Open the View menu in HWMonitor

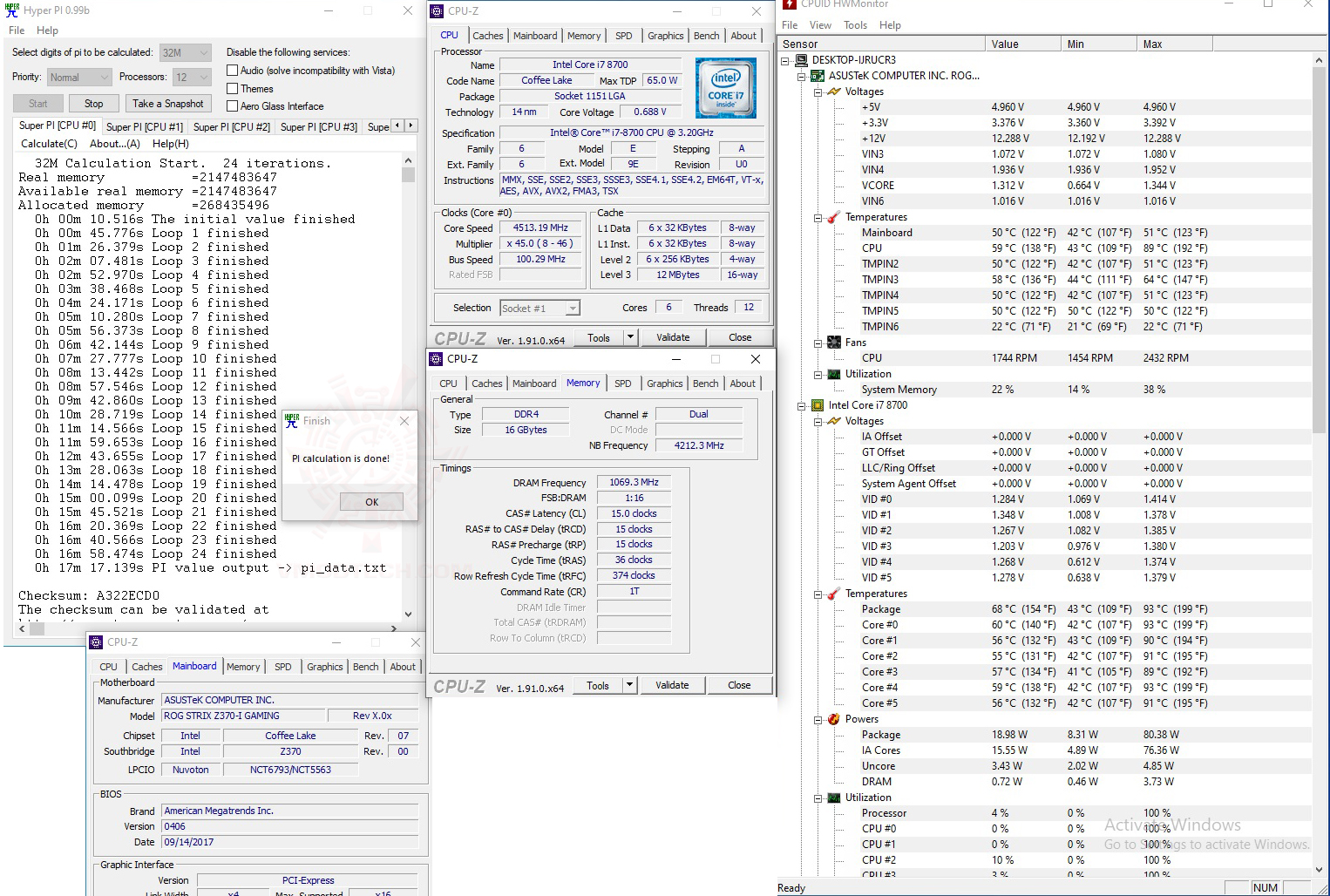tap(820, 25)
